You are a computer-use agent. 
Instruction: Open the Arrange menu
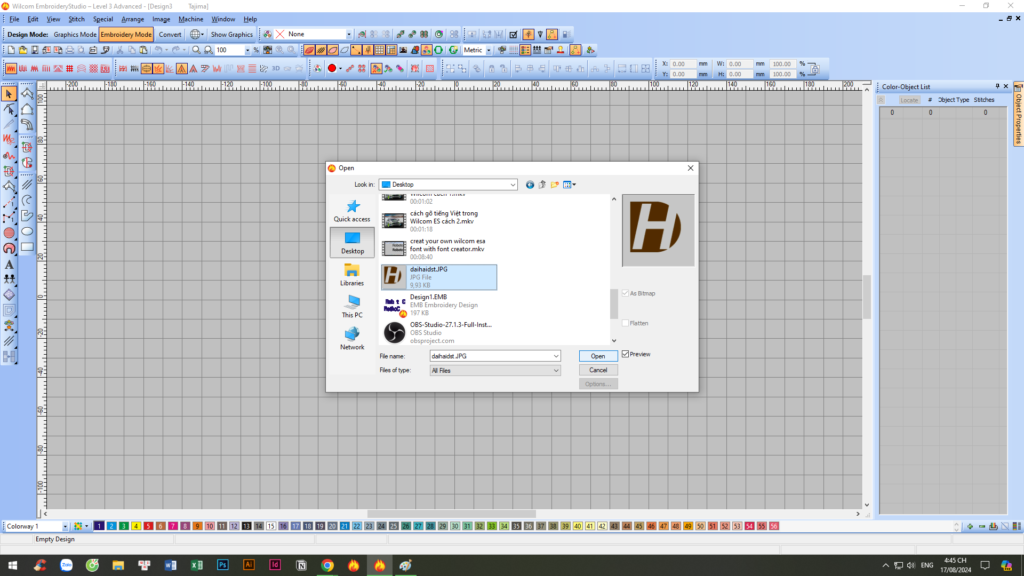pyautogui.click(x=133, y=19)
